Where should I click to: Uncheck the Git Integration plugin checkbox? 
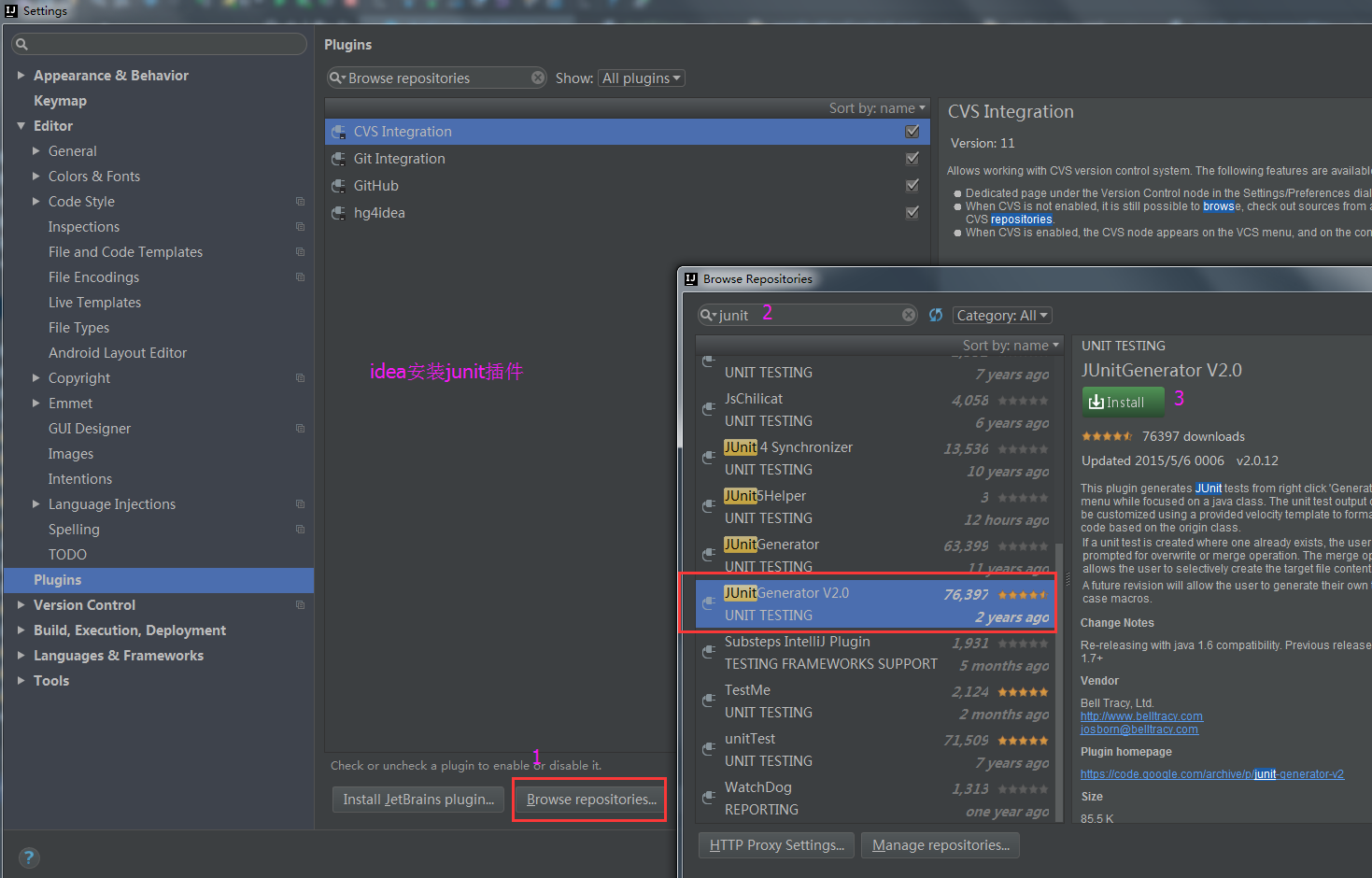coord(912,159)
